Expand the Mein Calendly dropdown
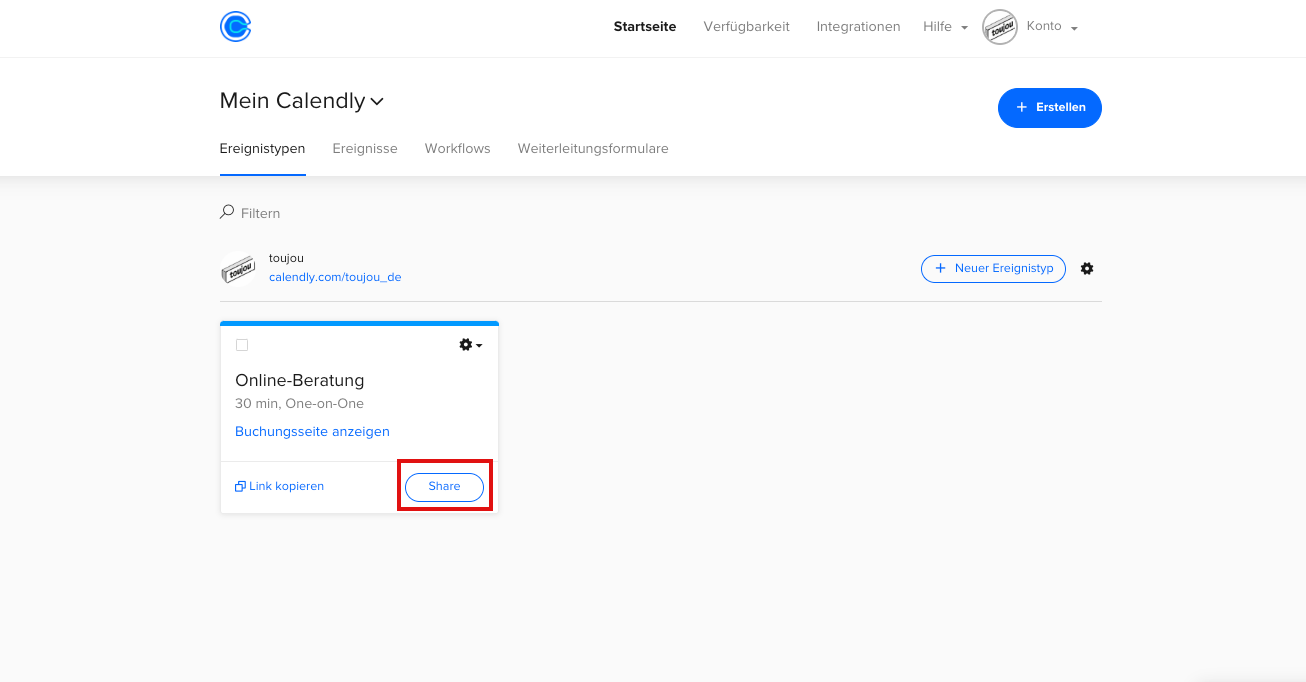This screenshot has width=1306, height=682. [x=377, y=101]
